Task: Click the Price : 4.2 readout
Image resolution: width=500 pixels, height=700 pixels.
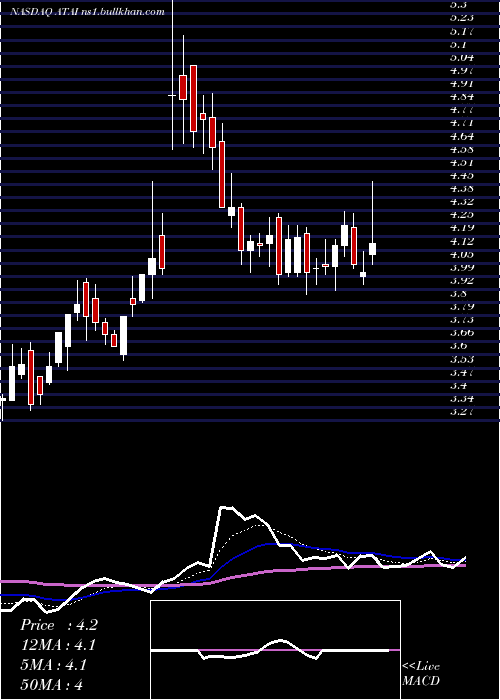Action: click(59, 625)
